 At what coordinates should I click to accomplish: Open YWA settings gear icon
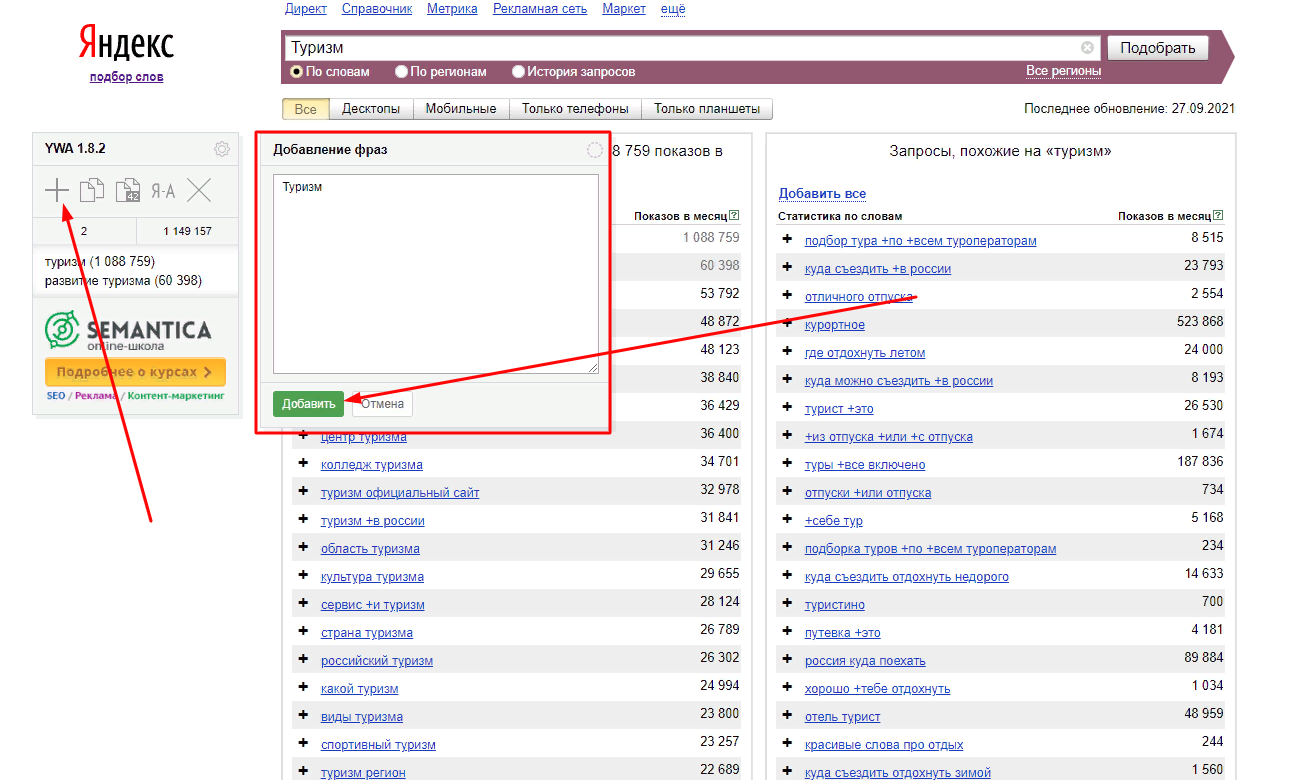pos(222,149)
